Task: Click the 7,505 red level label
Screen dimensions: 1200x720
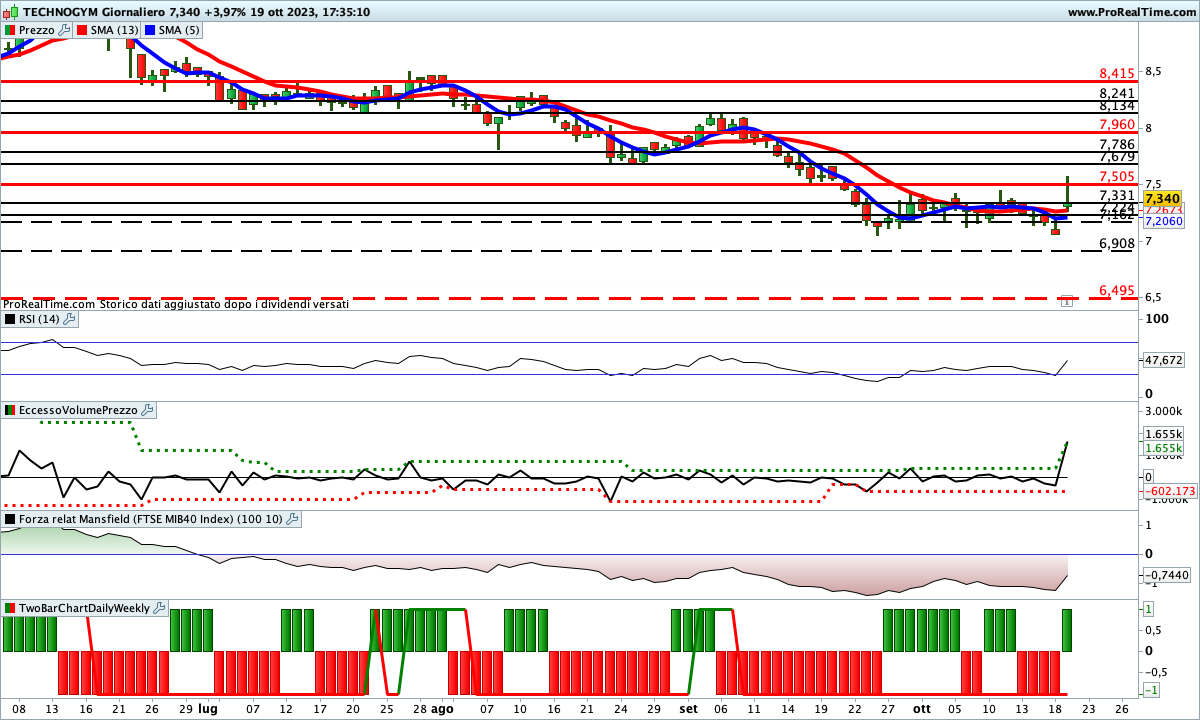Action: coord(1117,176)
